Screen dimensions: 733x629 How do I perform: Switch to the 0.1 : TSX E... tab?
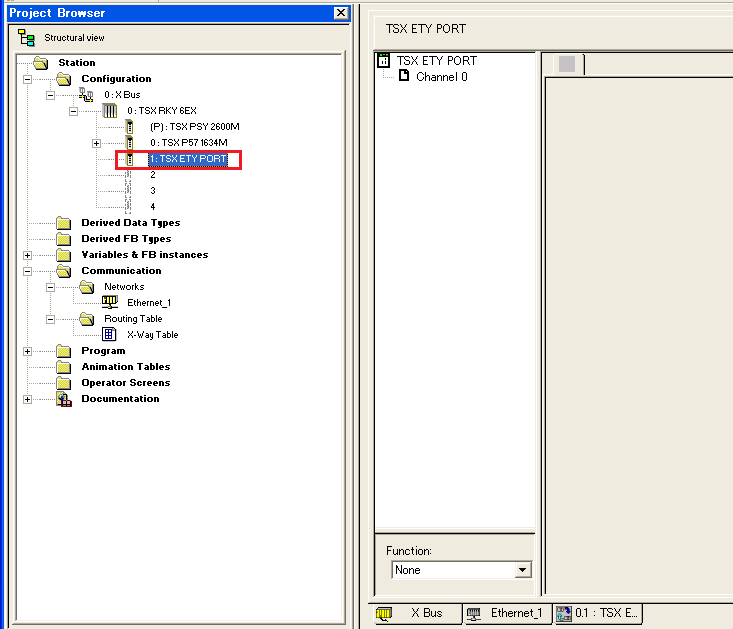tap(598, 613)
